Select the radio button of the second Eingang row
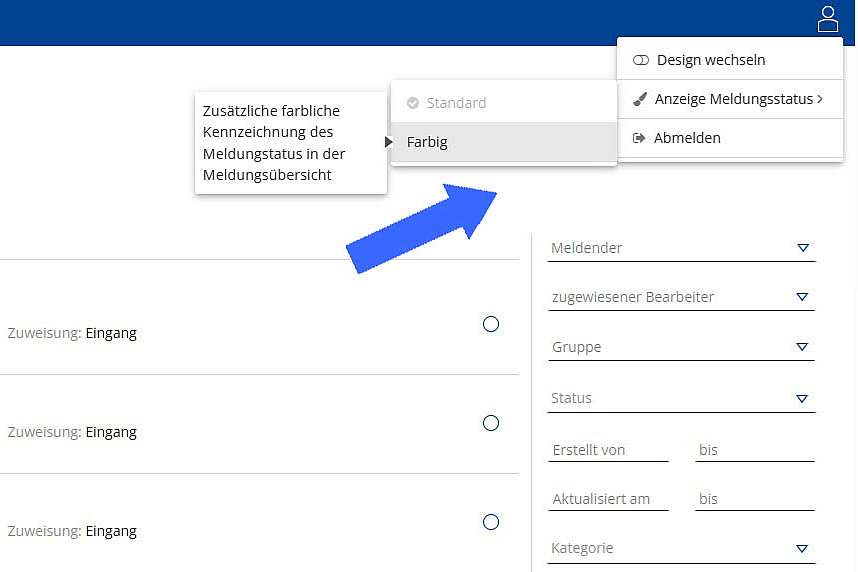The image size is (858, 572). tap(491, 423)
